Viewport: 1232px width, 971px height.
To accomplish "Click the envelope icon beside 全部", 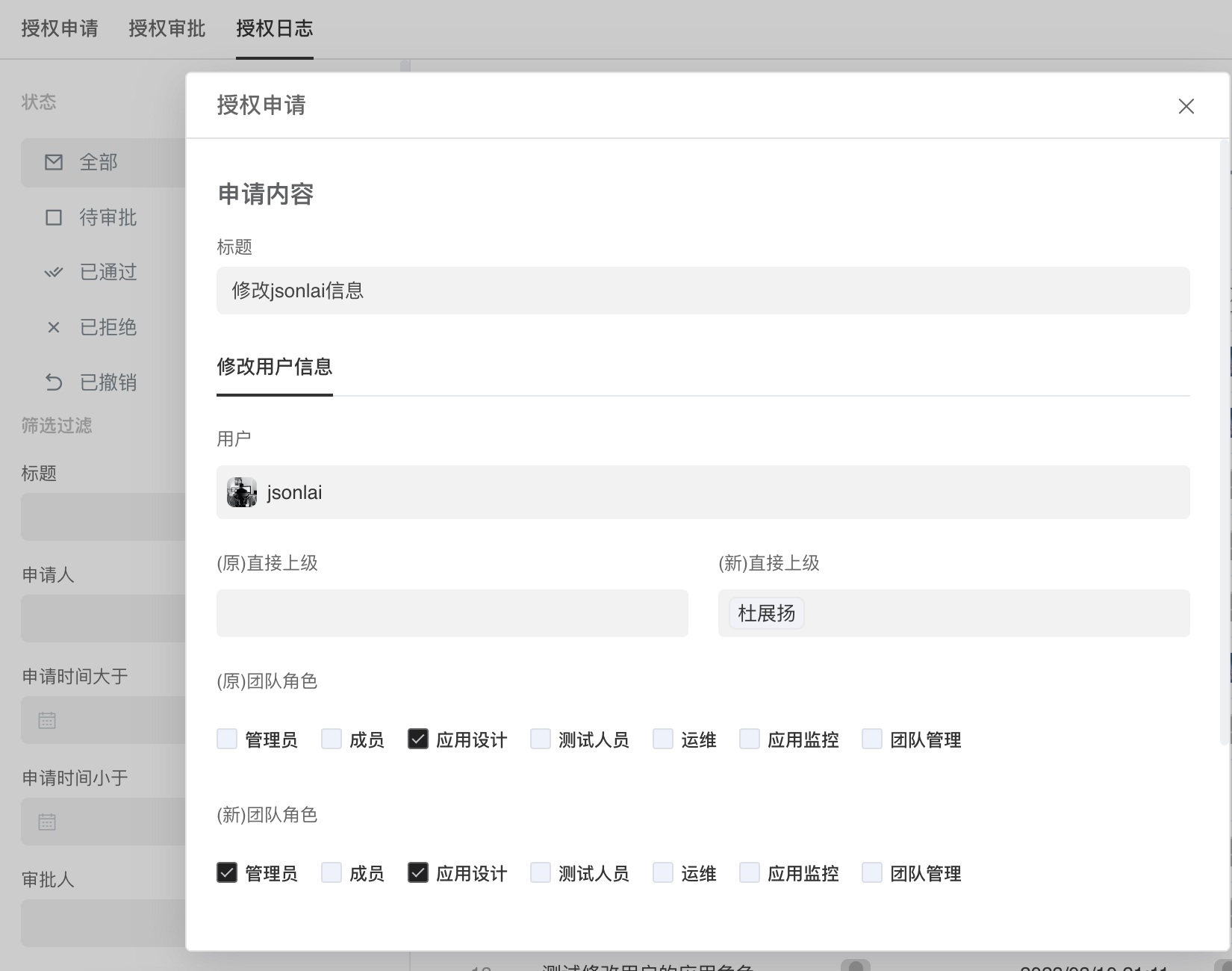I will 54,162.
